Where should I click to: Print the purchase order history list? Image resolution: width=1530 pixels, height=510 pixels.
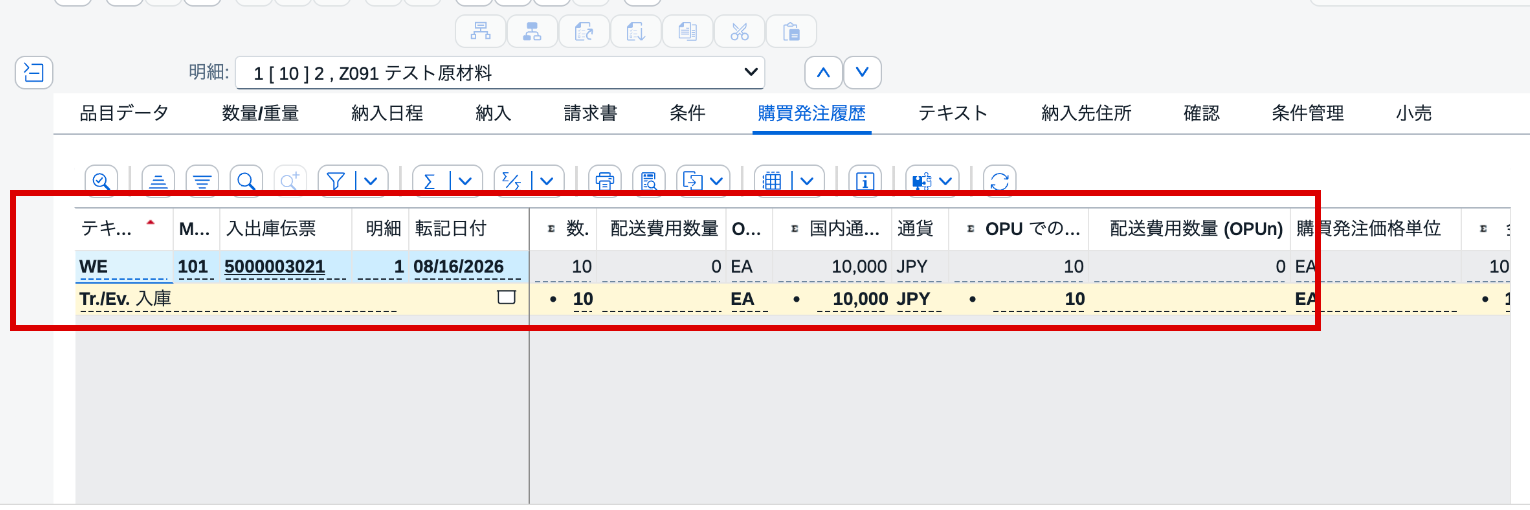coord(604,181)
